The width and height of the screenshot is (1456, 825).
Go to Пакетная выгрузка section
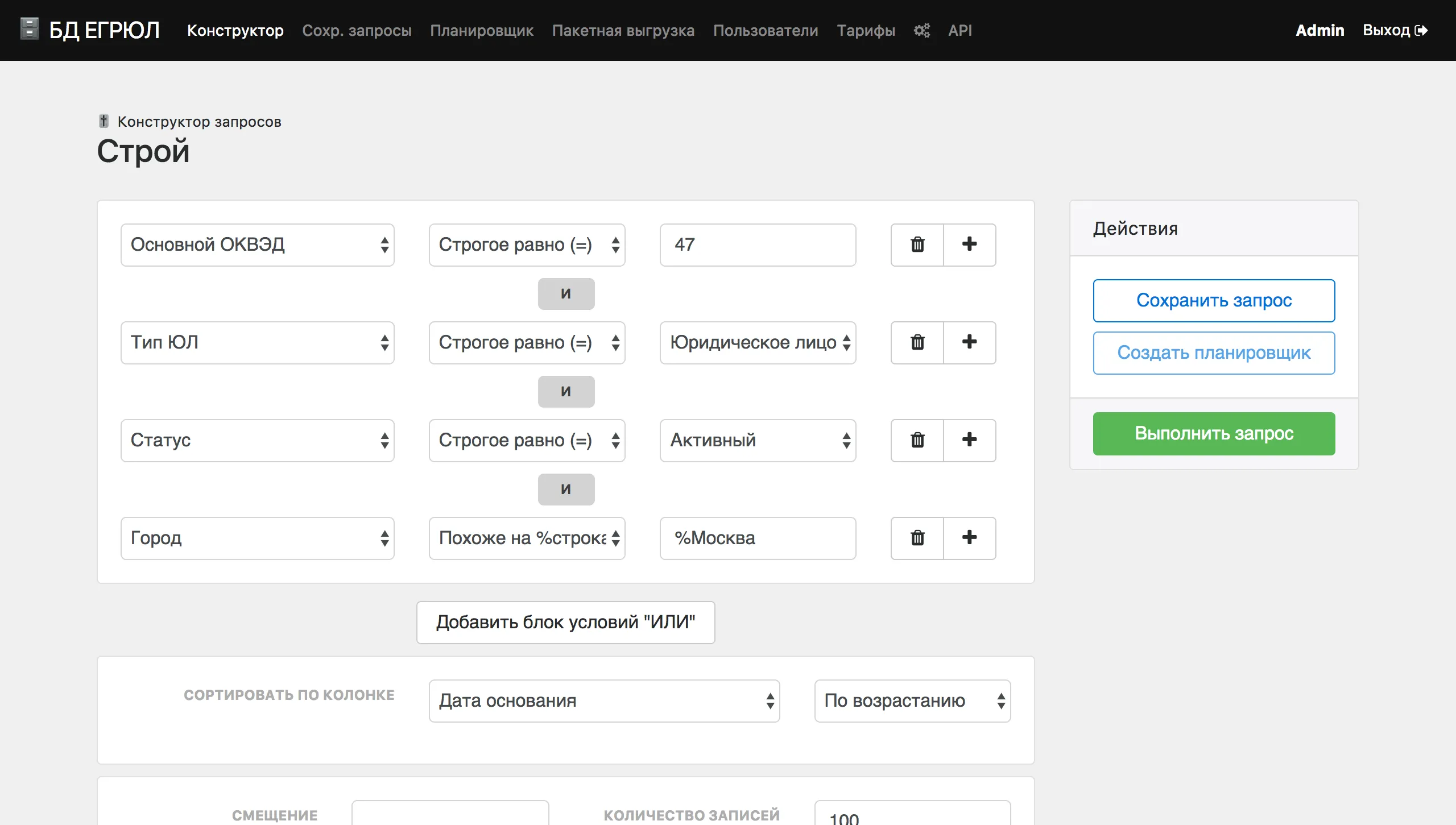point(623,30)
